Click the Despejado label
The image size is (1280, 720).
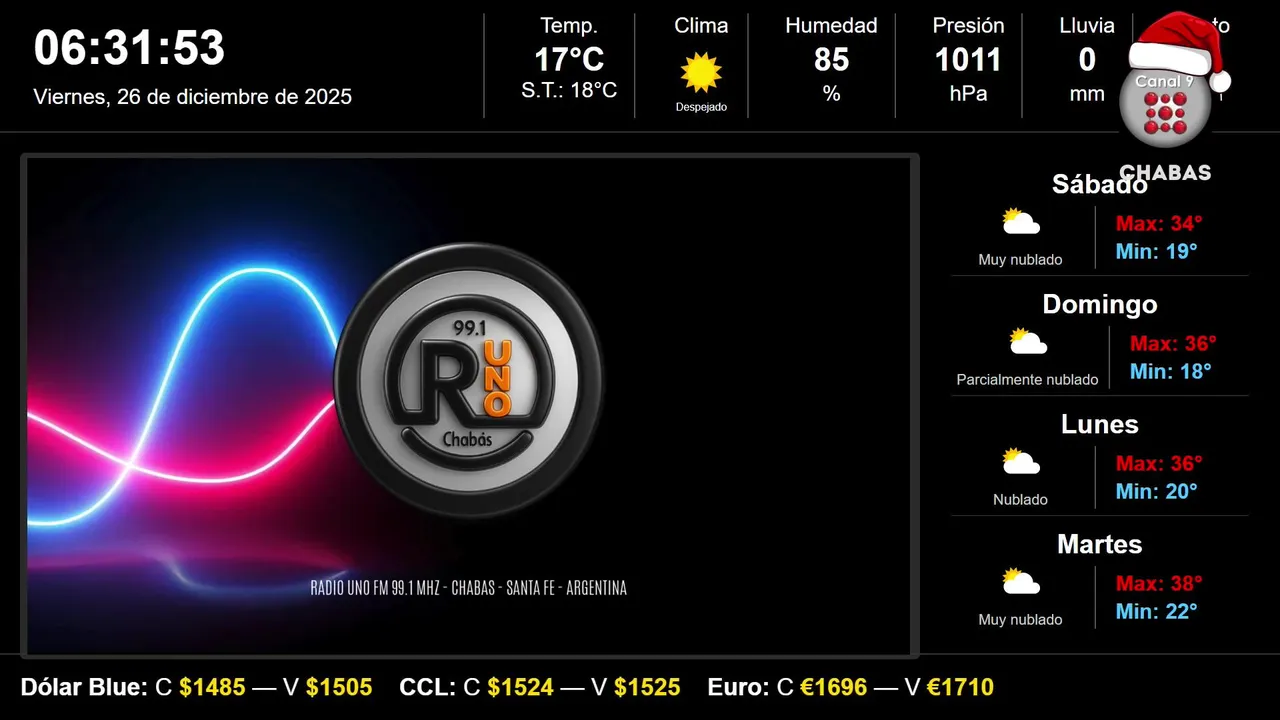(x=701, y=107)
